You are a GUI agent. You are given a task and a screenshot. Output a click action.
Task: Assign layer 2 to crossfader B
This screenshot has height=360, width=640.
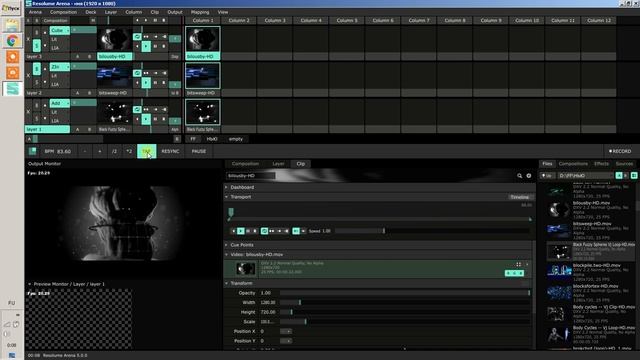(89, 93)
